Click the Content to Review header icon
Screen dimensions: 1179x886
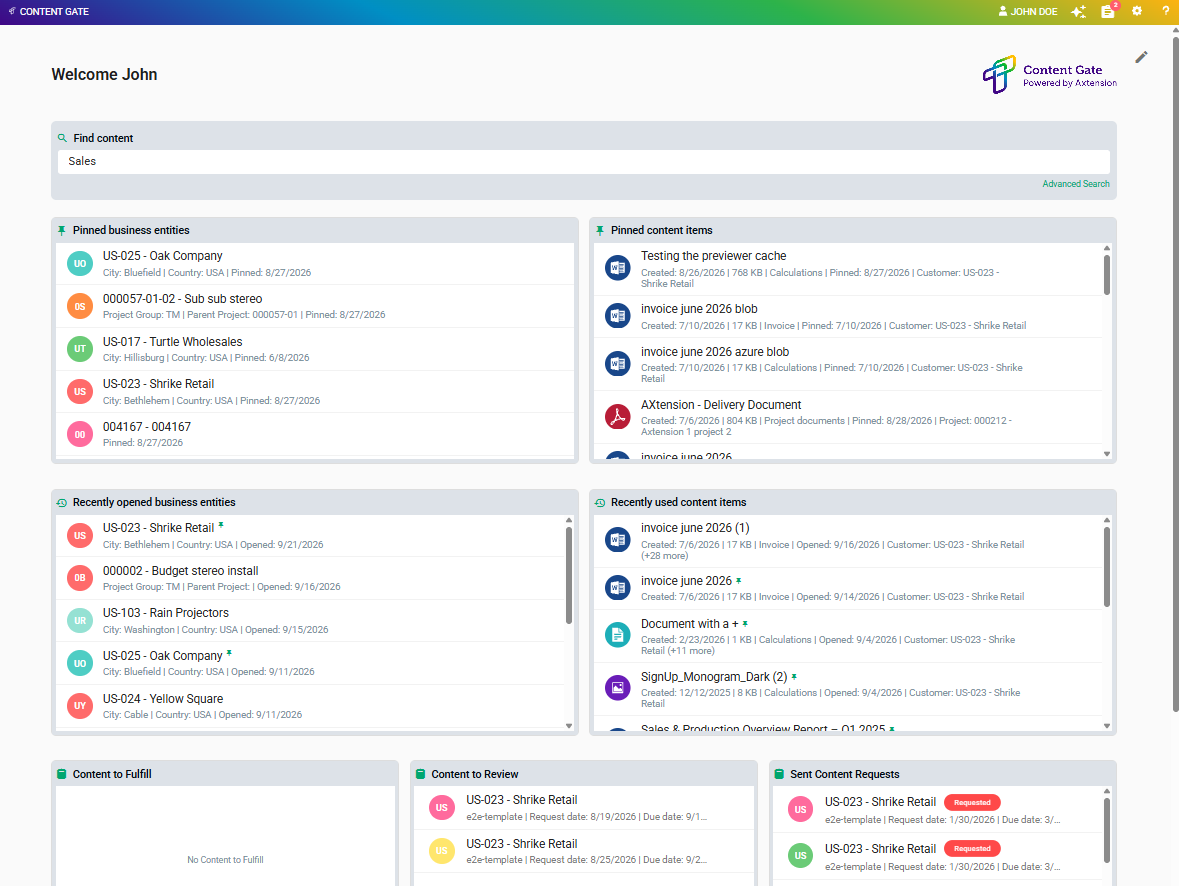tap(420, 775)
